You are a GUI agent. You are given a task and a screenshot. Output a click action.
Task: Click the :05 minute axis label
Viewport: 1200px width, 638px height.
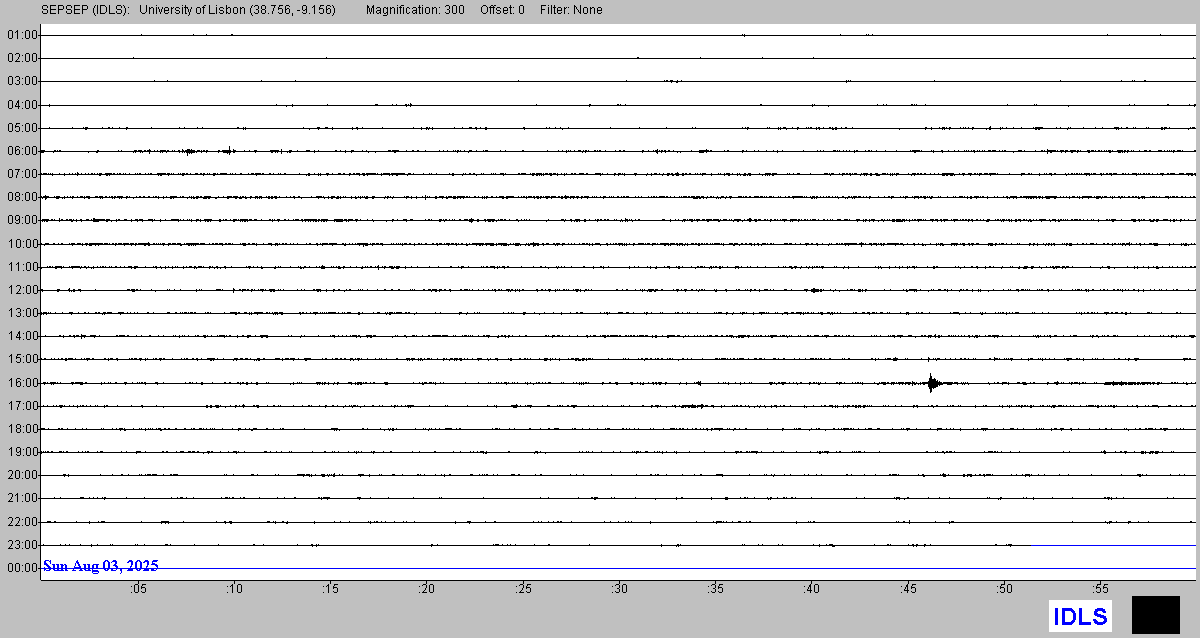(x=138, y=589)
